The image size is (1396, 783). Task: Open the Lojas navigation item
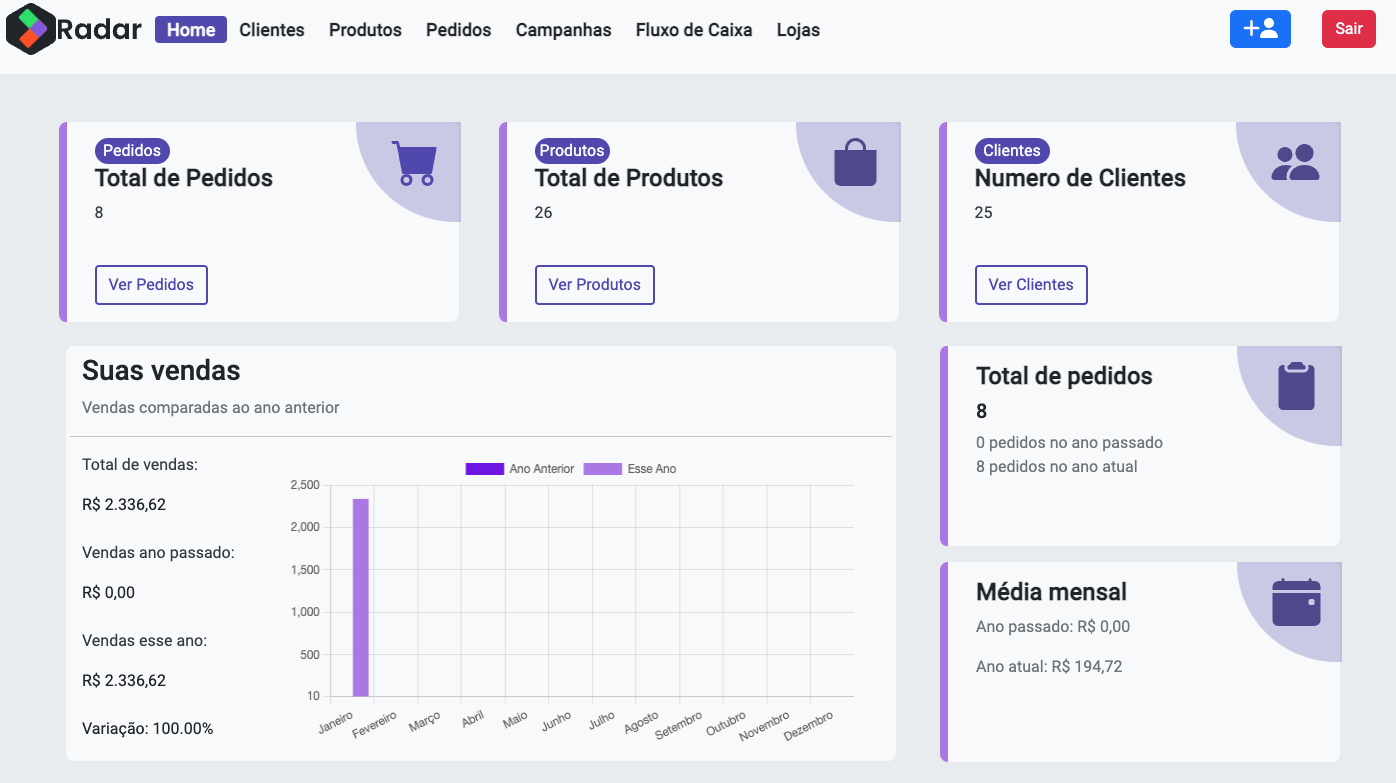click(798, 30)
